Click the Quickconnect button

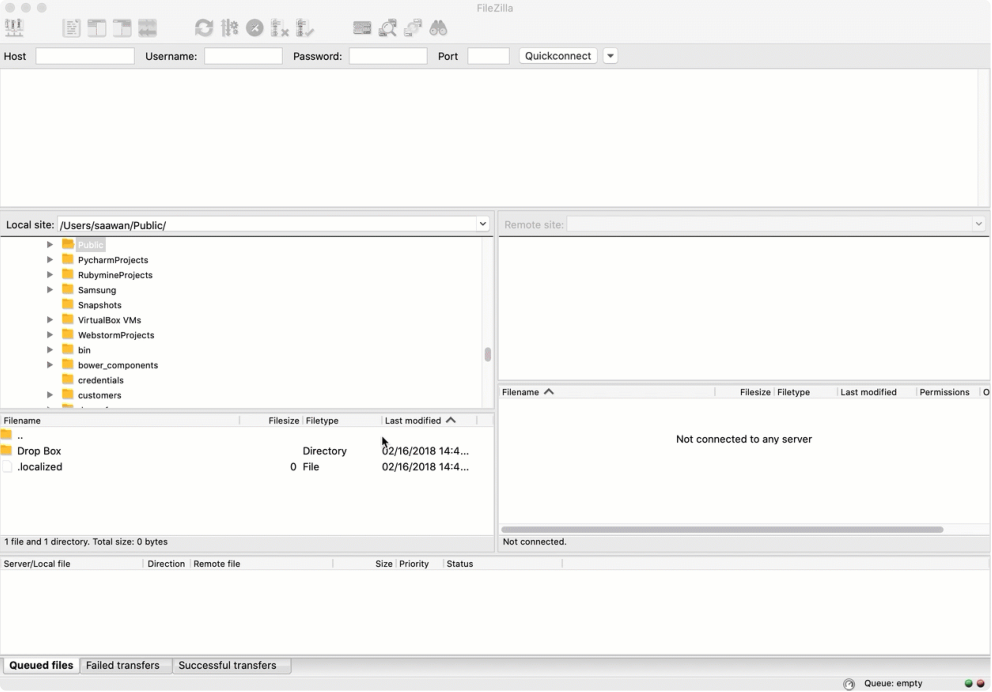(558, 56)
